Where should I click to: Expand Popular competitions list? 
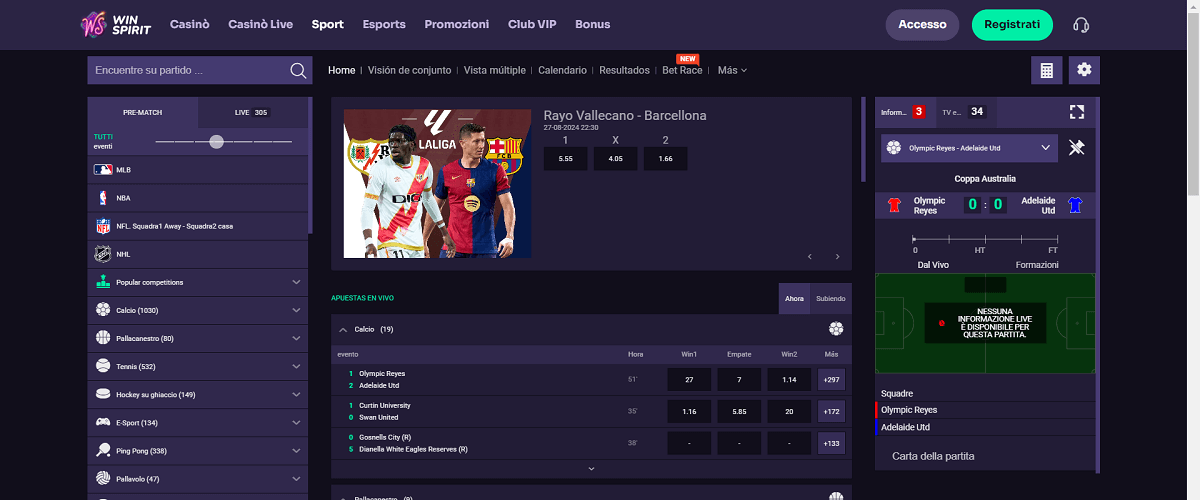click(x=296, y=282)
